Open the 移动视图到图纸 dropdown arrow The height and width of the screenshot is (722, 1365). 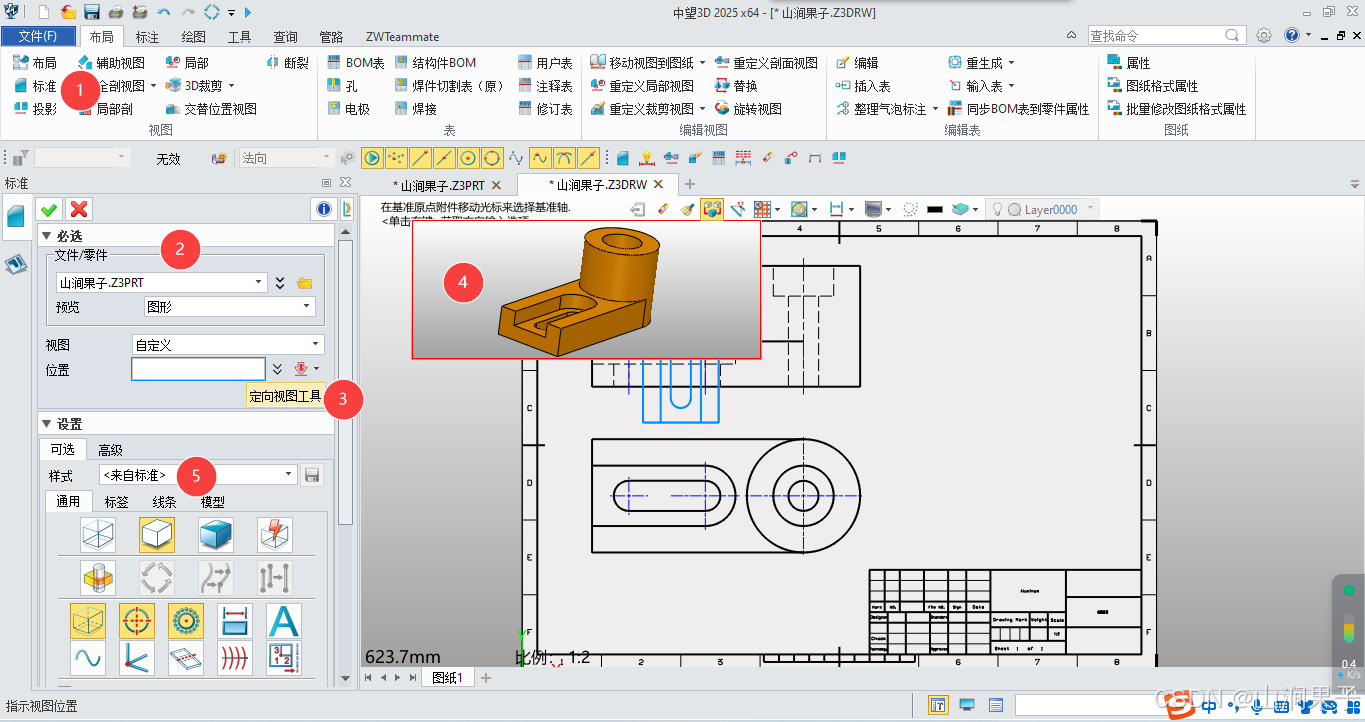click(702, 62)
